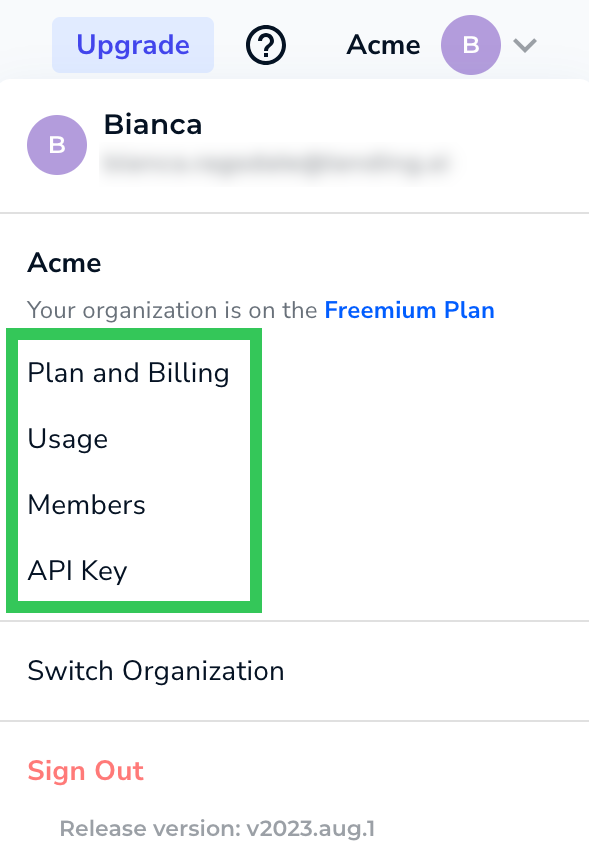Select the Bianca profile name
This screenshot has width=589, height=861.
(x=153, y=124)
